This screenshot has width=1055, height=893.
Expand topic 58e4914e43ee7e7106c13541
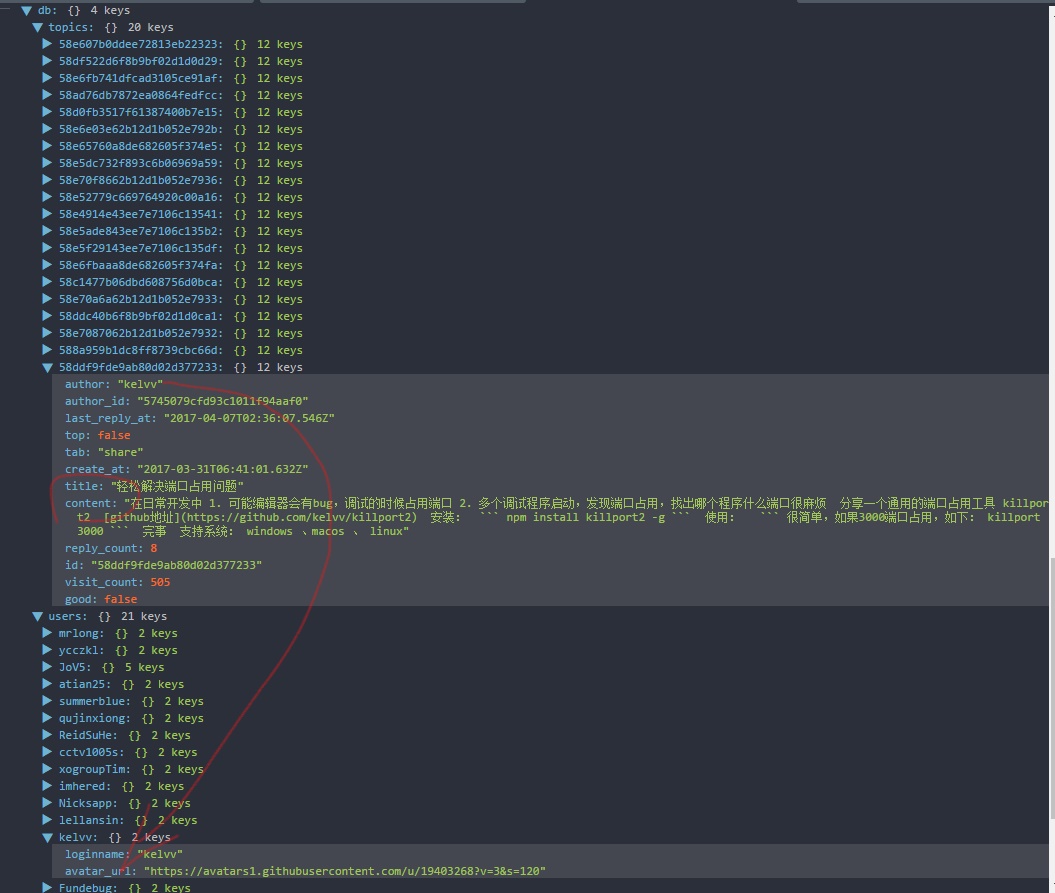pyautogui.click(x=47, y=214)
